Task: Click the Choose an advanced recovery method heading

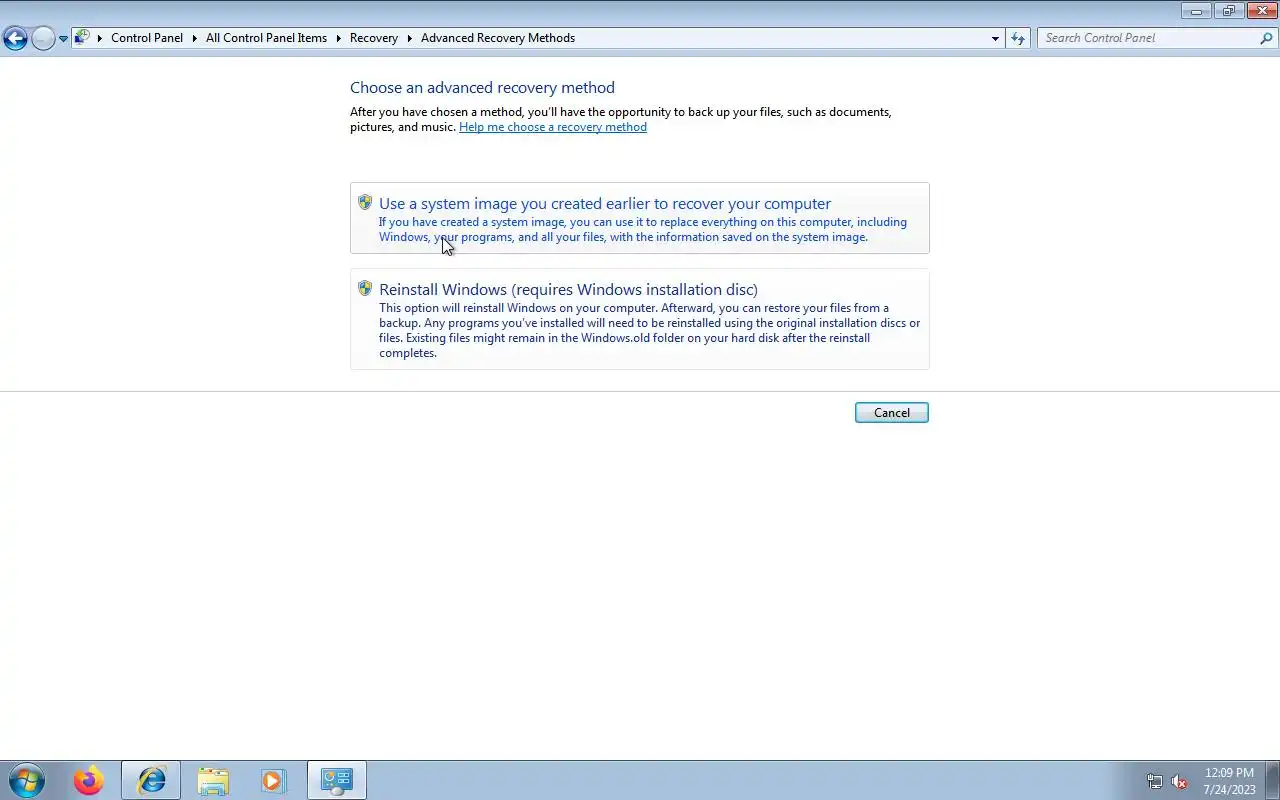Action: point(482,87)
